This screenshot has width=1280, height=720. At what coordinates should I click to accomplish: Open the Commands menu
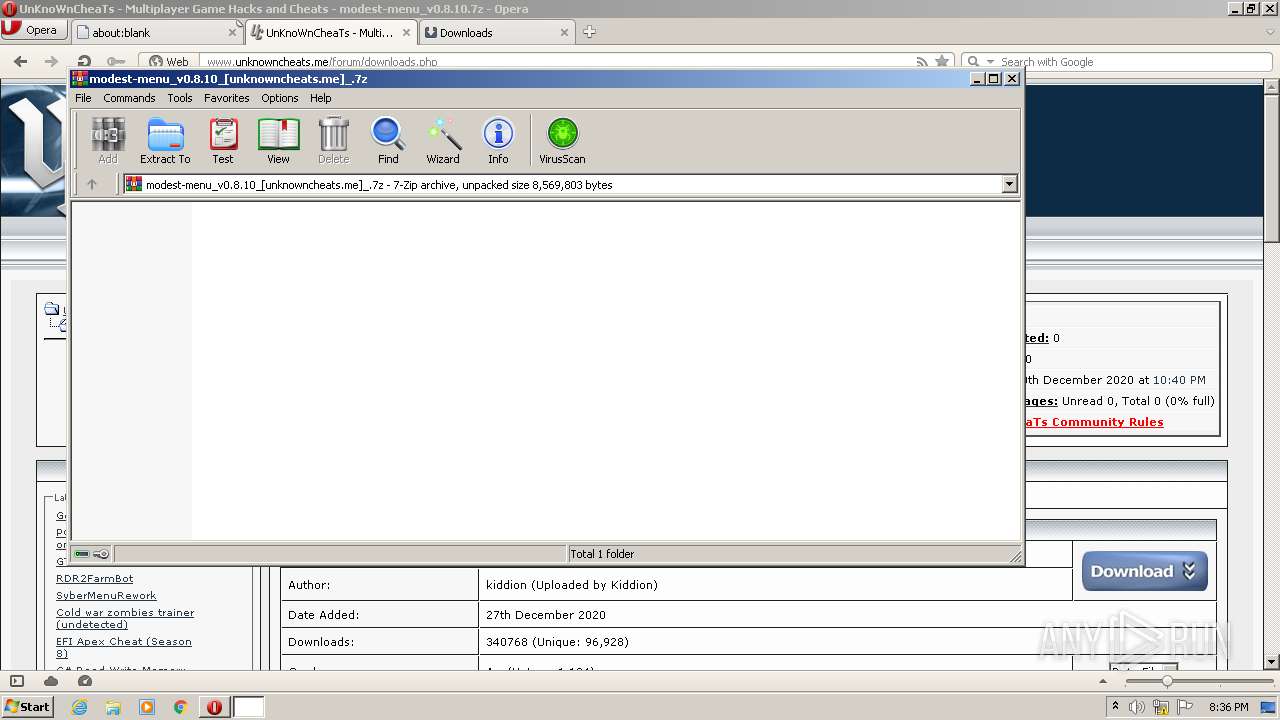point(129,98)
